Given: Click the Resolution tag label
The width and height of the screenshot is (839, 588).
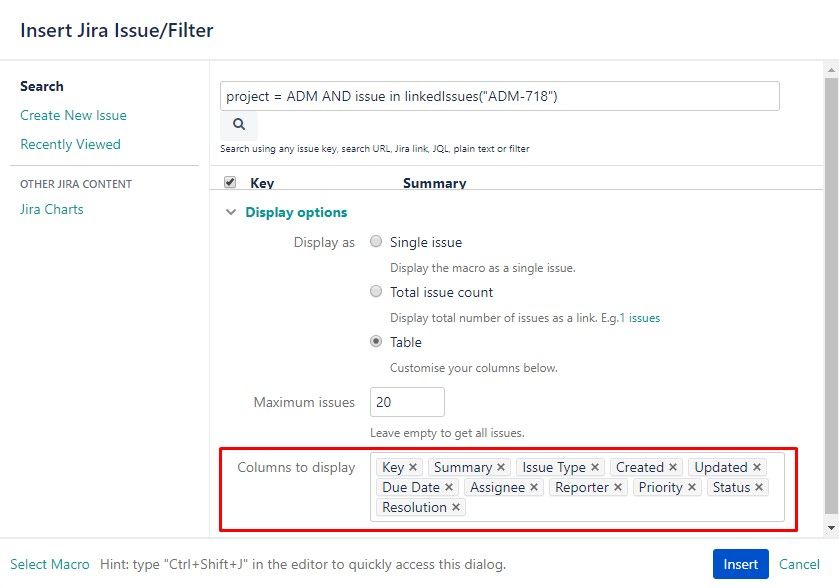Looking at the screenshot, I should [414, 507].
